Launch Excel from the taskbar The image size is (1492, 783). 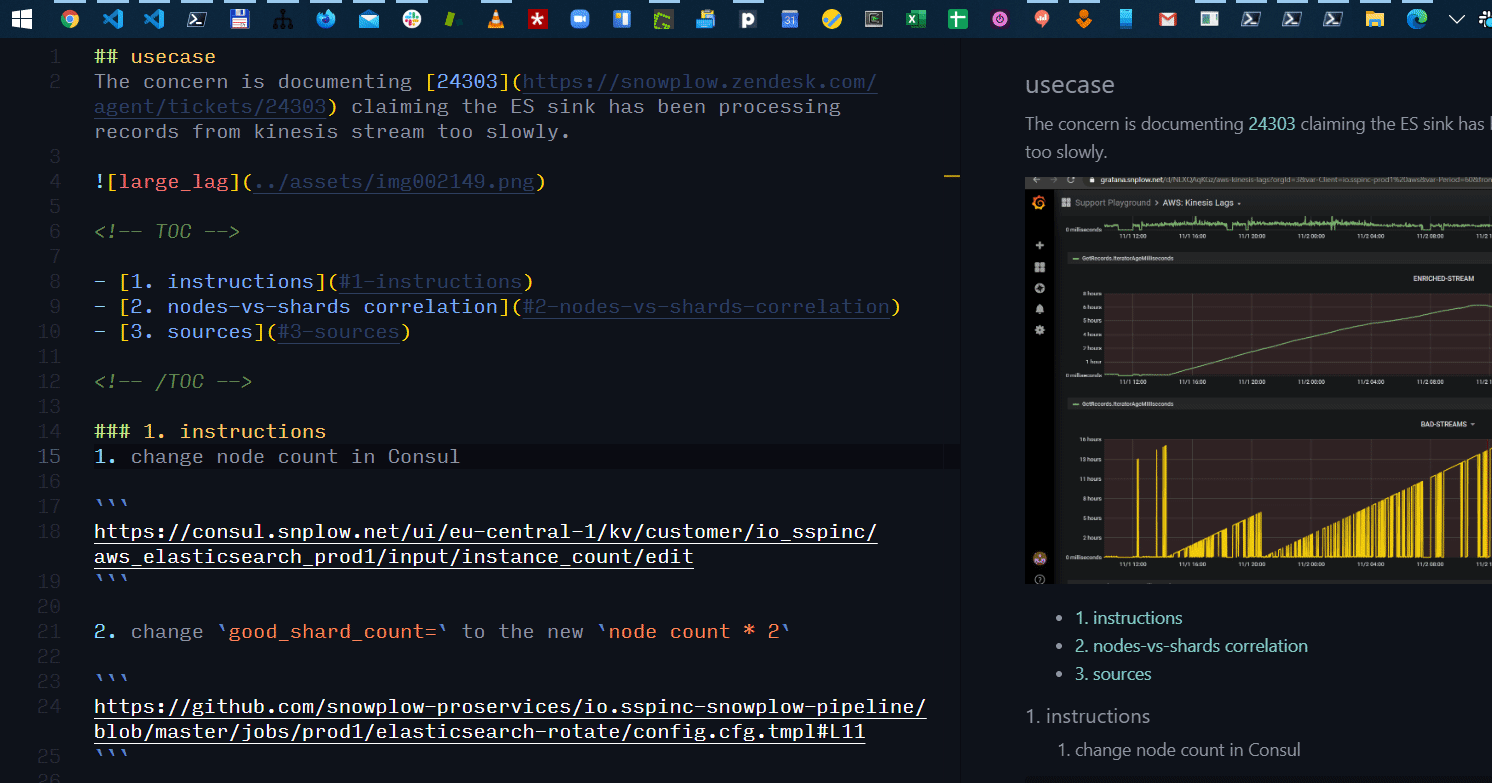[916, 18]
